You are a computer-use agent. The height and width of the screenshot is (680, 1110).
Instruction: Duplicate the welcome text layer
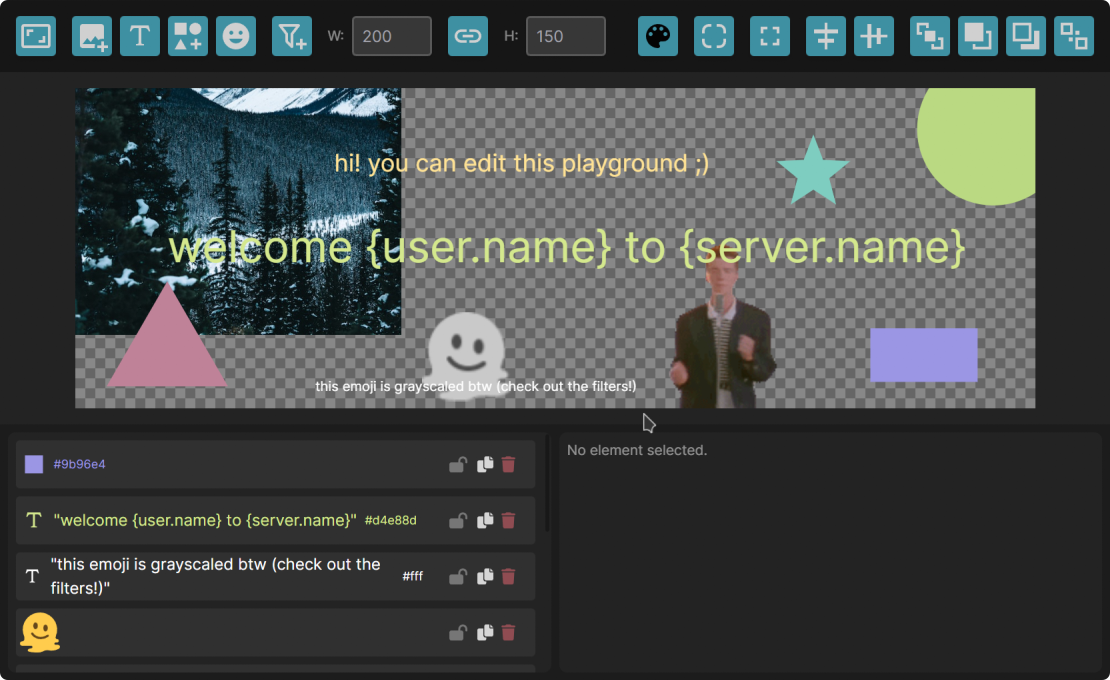(x=483, y=520)
